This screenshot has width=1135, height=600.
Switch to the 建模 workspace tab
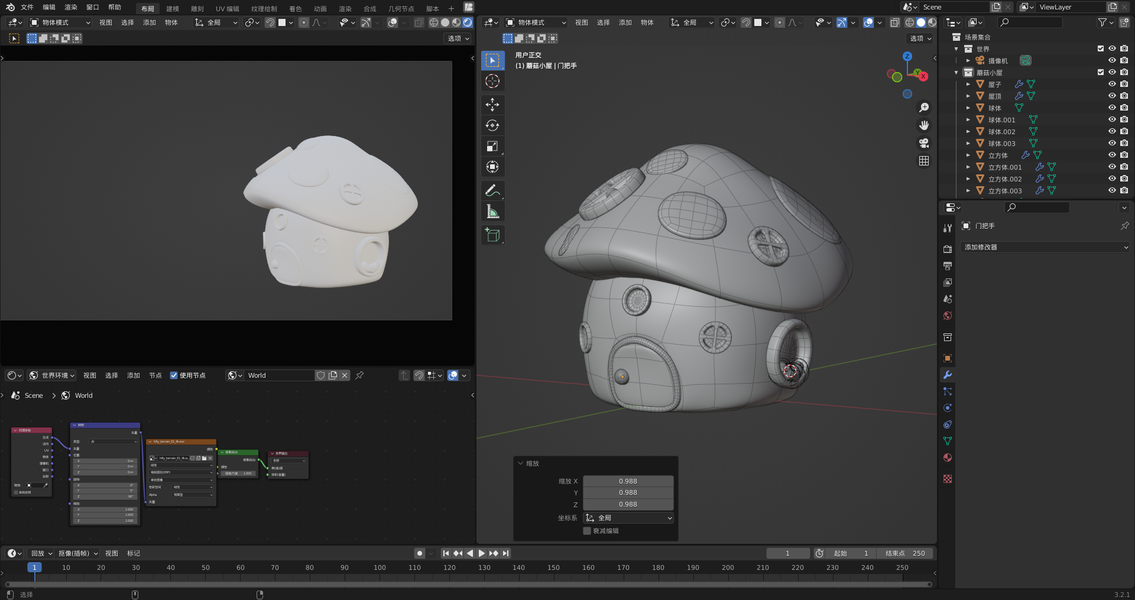[x=172, y=9]
